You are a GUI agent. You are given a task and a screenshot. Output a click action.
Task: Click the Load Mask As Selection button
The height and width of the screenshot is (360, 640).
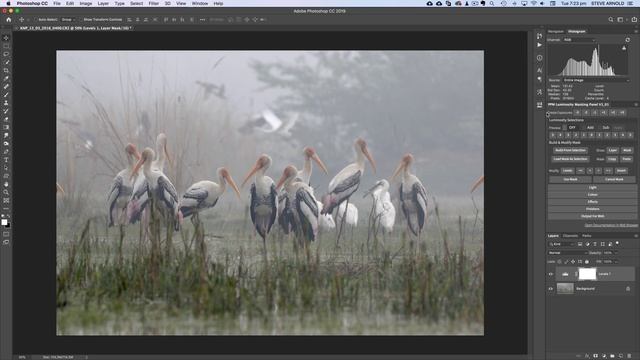570,159
